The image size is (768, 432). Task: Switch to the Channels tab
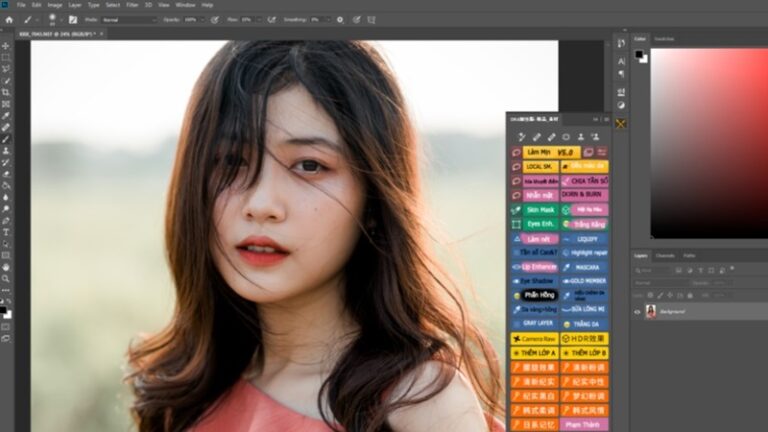(x=665, y=256)
